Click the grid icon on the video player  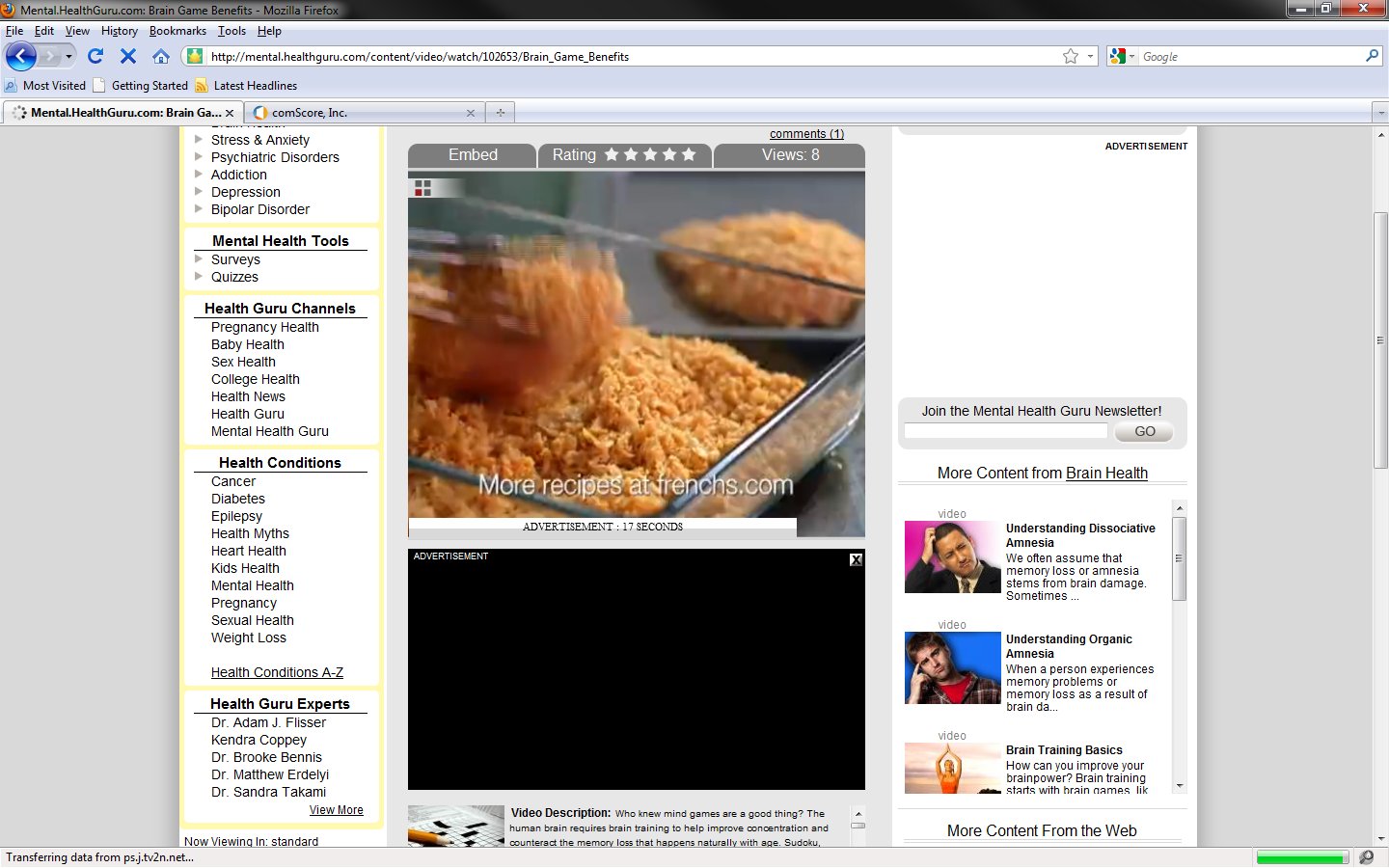click(x=422, y=188)
